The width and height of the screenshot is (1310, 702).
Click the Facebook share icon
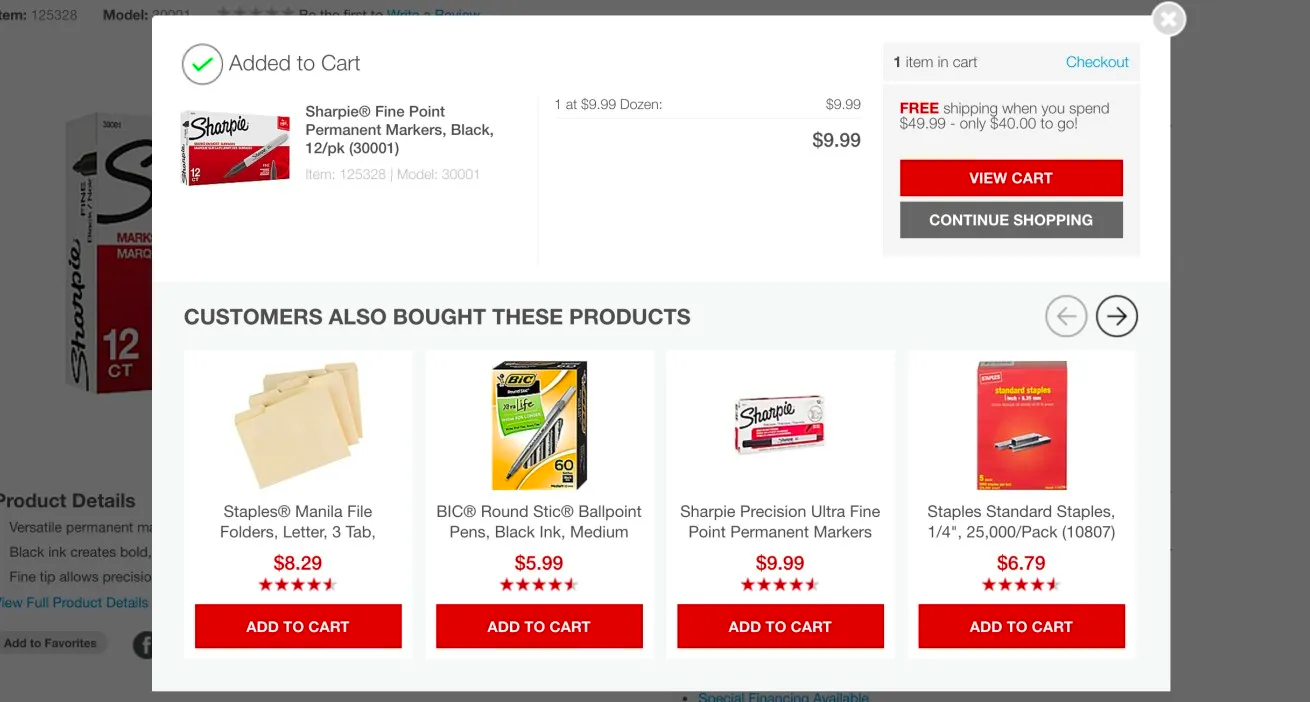coord(144,645)
